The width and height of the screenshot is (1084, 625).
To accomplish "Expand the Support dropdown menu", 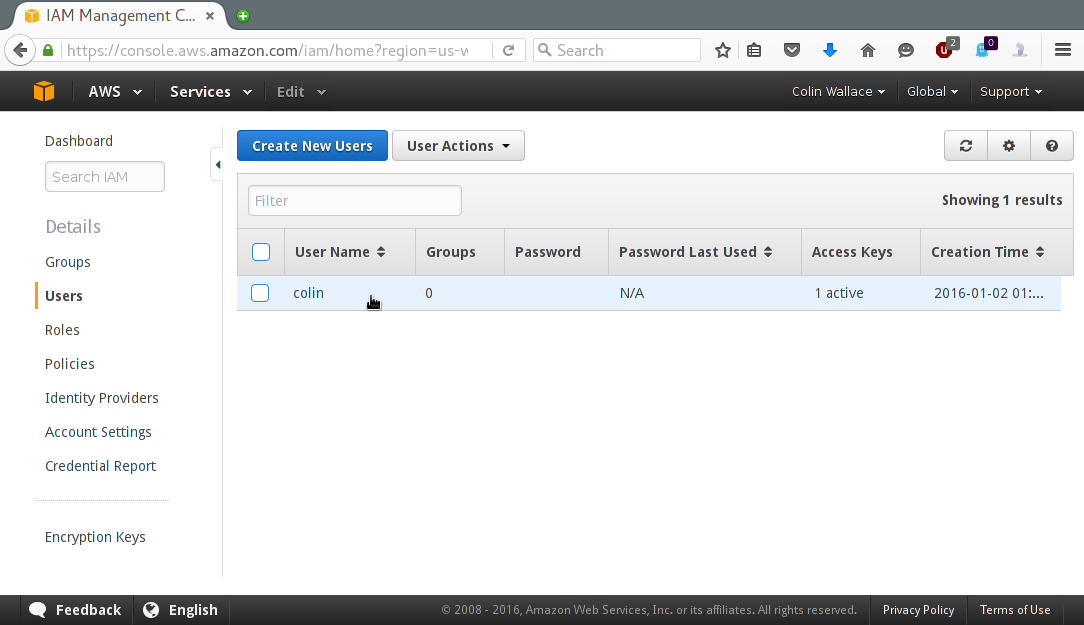I will (1011, 91).
